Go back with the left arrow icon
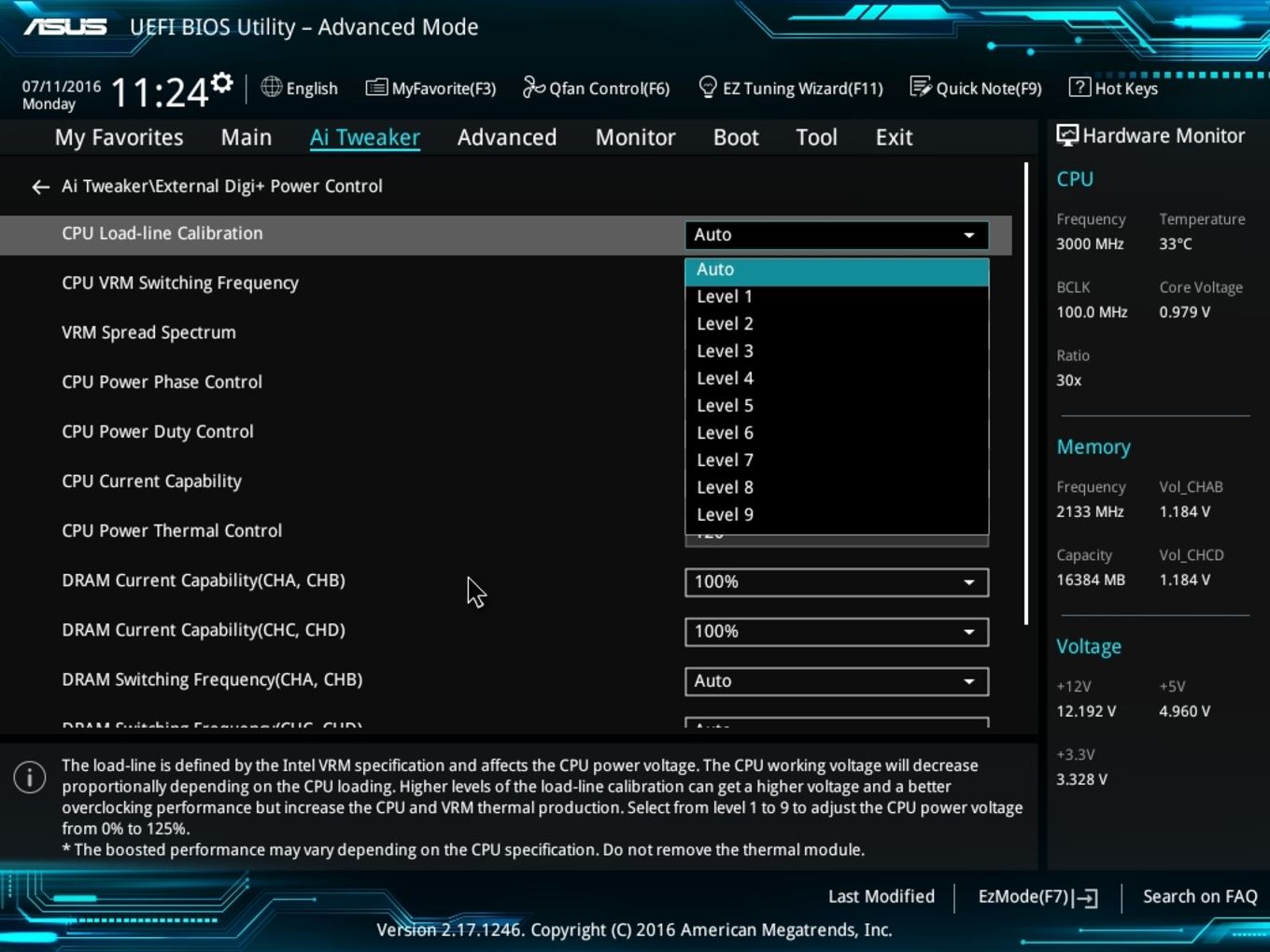This screenshot has height=952, width=1270. (40, 187)
